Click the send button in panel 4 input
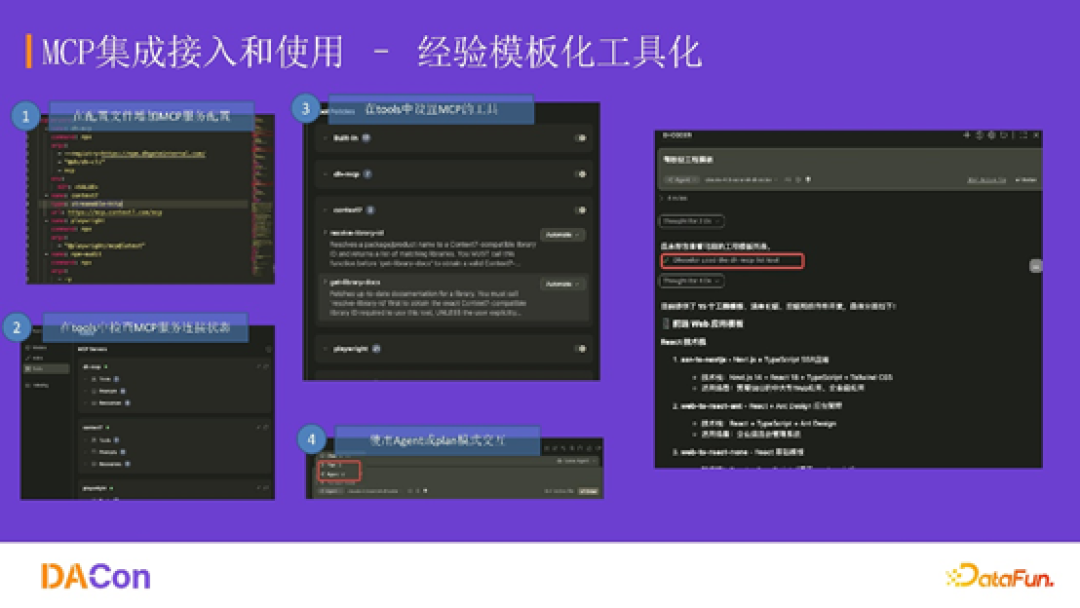 coord(588,492)
